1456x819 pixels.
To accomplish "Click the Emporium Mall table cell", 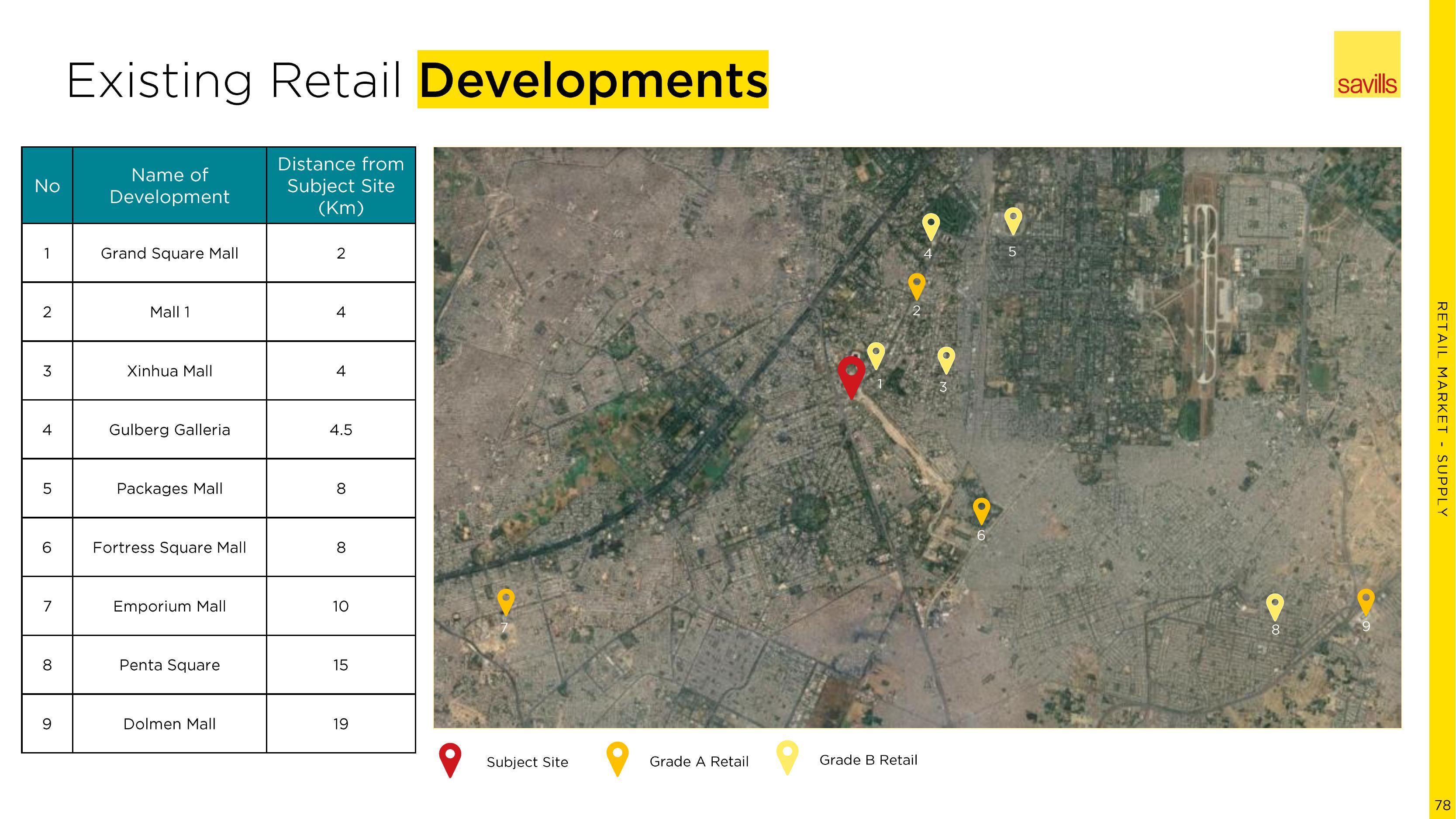I will click(169, 606).
